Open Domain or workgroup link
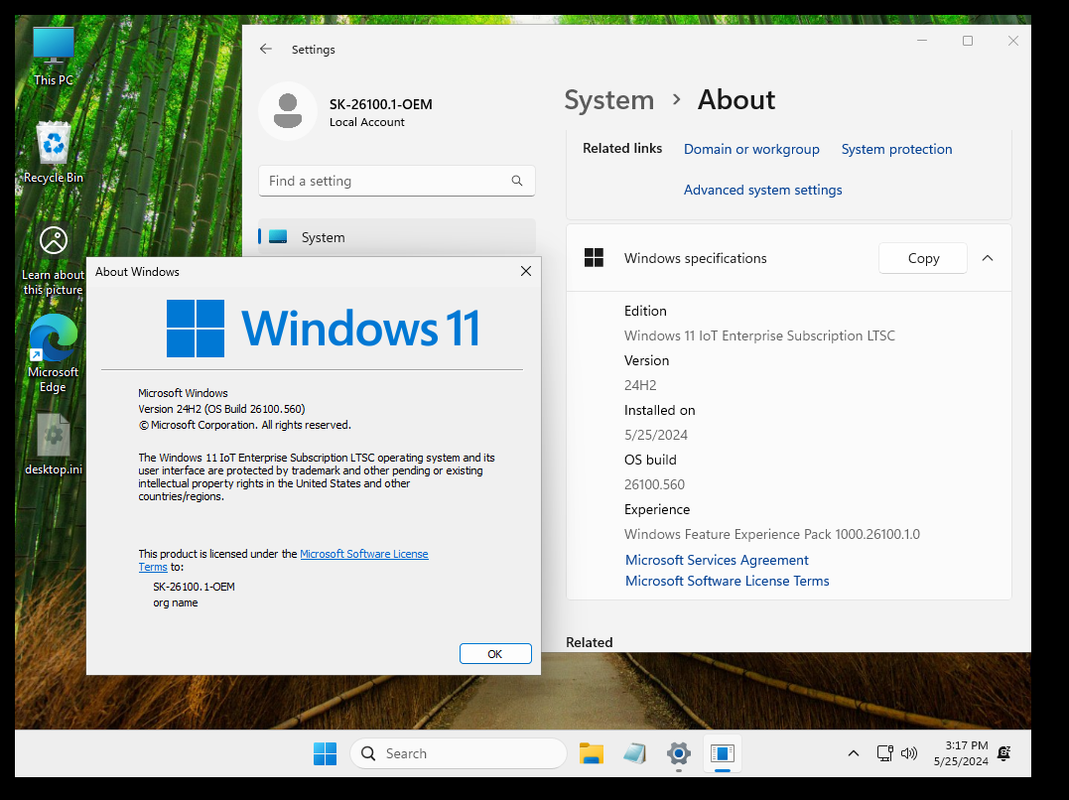The width and height of the screenshot is (1069, 800). [751, 149]
